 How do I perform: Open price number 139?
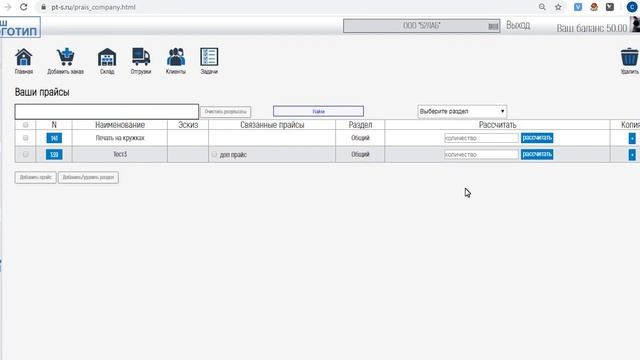[54, 154]
